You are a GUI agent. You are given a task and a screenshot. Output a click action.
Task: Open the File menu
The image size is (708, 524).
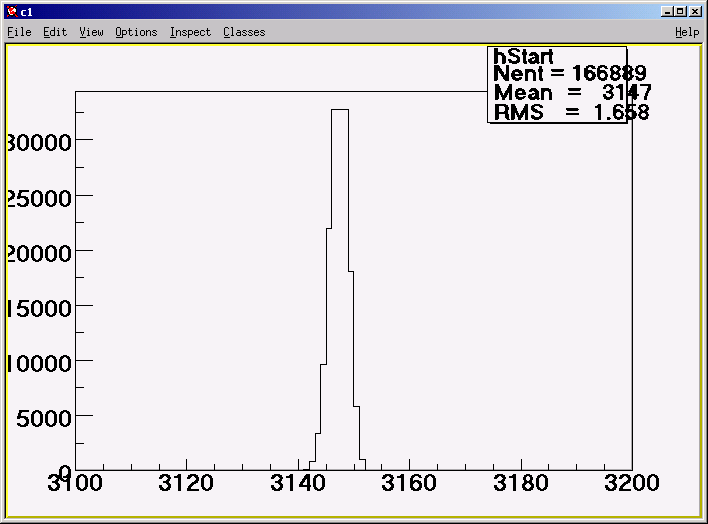tap(19, 32)
